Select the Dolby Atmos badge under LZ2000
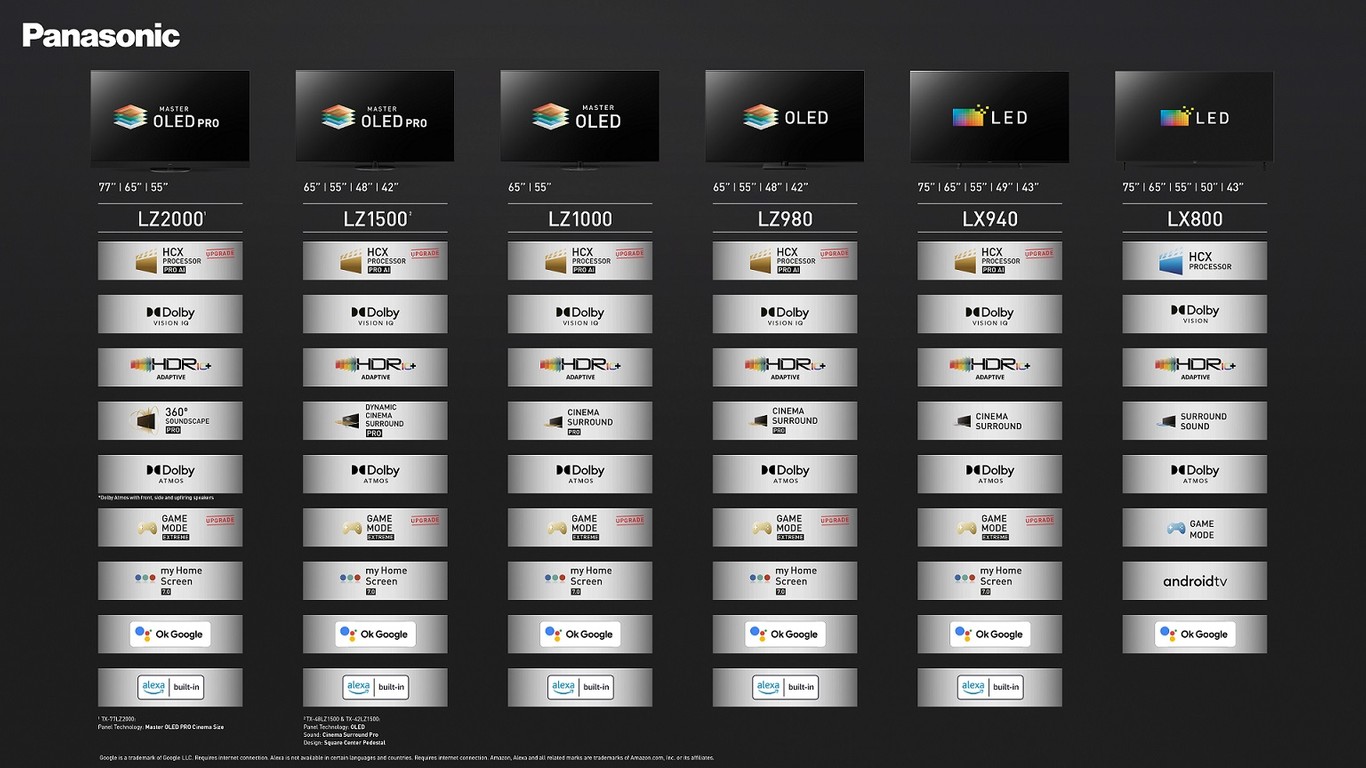The width and height of the screenshot is (1366, 768). 170,474
